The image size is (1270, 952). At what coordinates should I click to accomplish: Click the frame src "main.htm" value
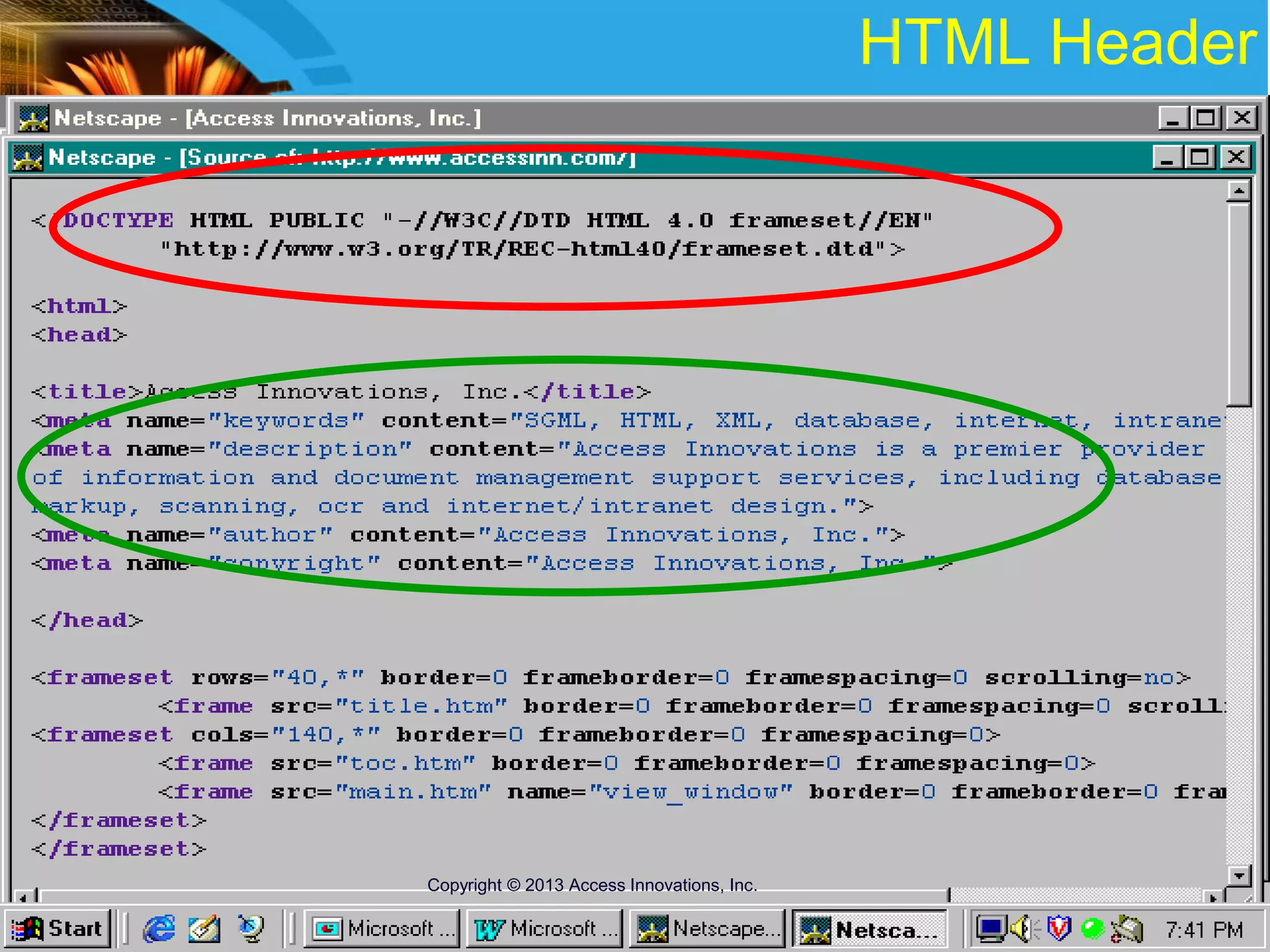413,791
